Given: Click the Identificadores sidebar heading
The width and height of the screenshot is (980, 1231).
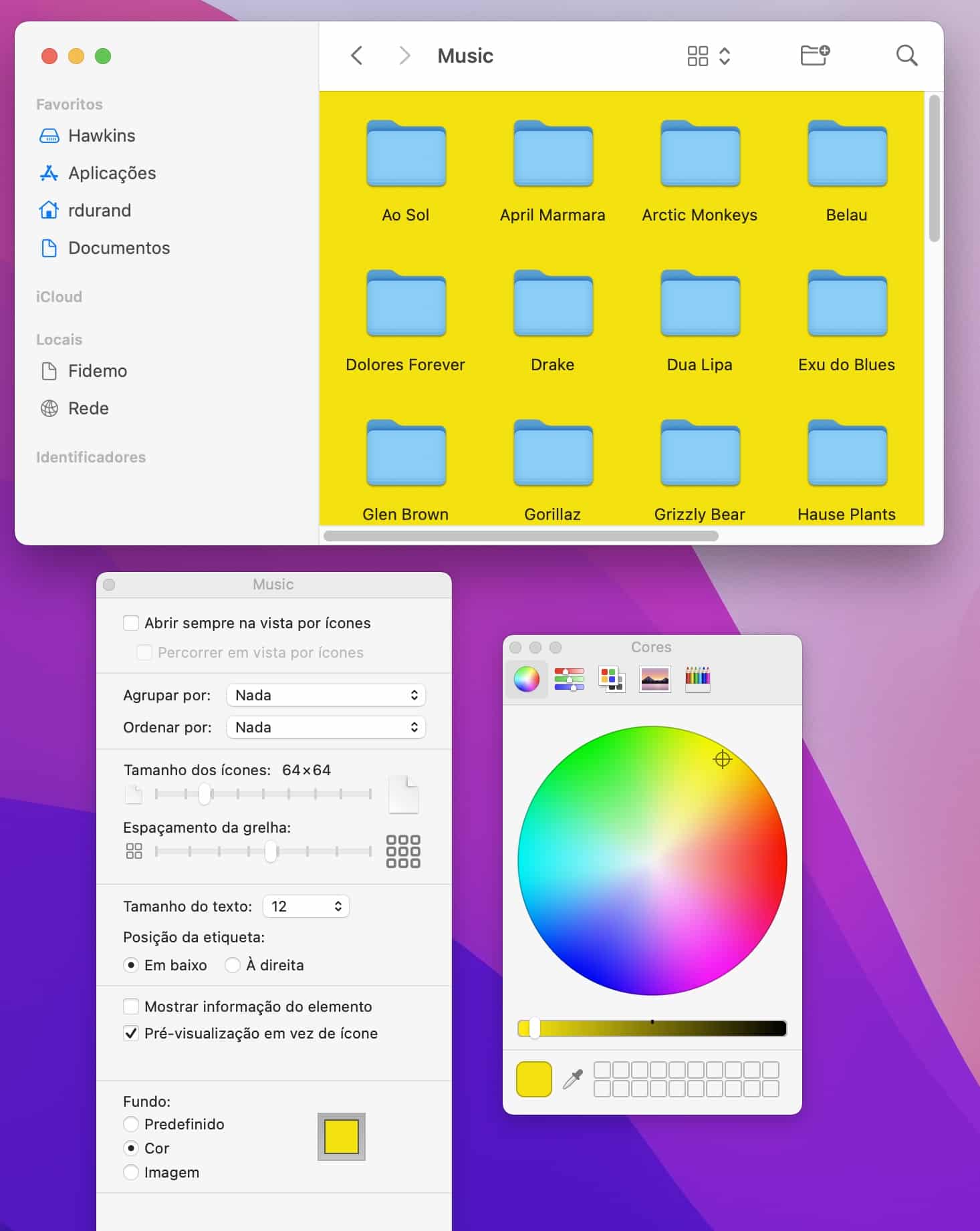Looking at the screenshot, I should [x=91, y=457].
